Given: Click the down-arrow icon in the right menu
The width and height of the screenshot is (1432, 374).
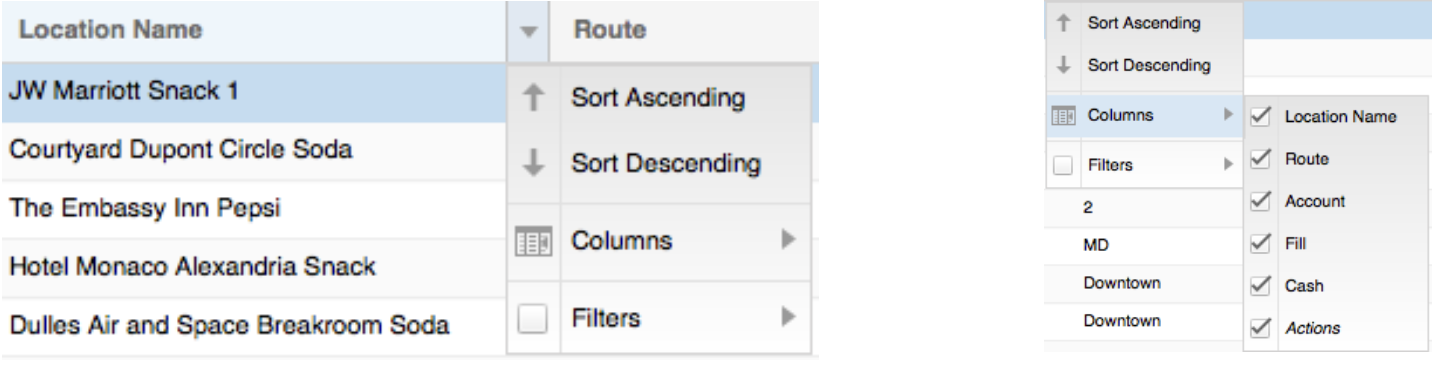Looking at the screenshot, I should click(1063, 66).
